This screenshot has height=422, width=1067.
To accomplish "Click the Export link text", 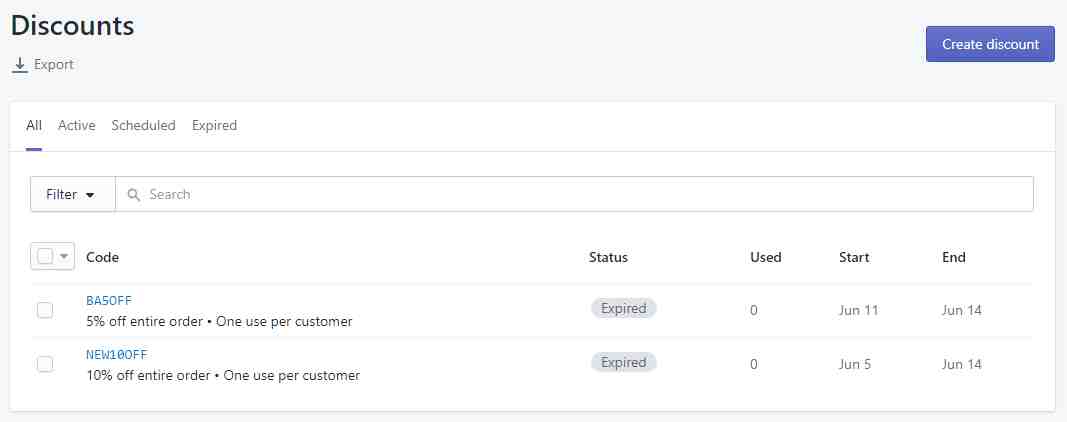I will pos(54,65).
